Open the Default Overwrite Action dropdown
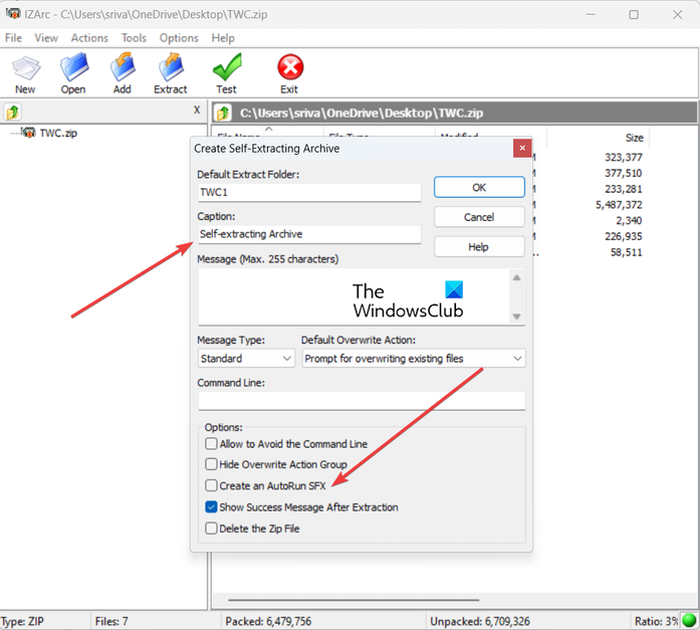This screenshot has height=630, width=700. click(x=413, y=359)
